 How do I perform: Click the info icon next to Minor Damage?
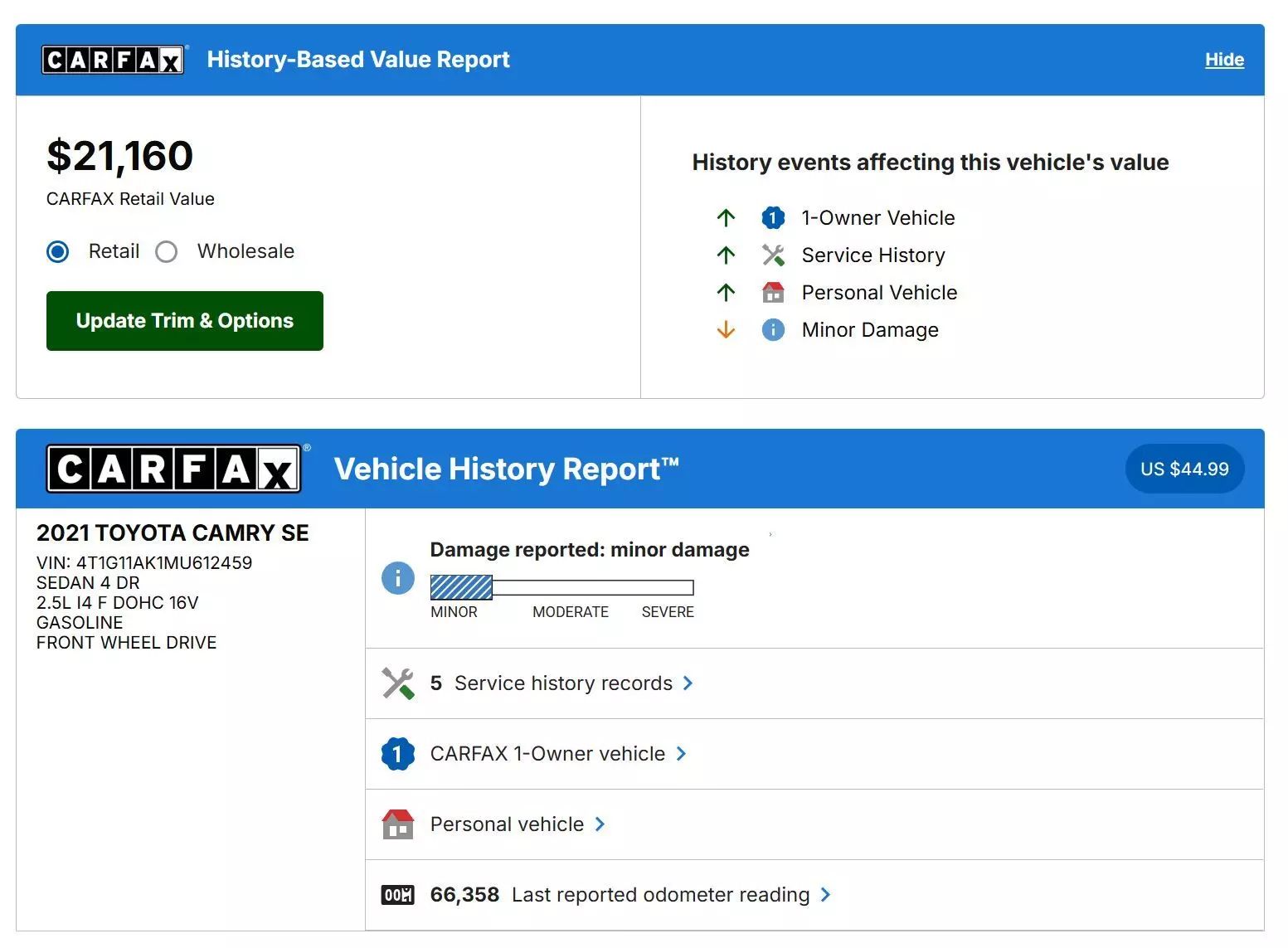[x=773, y=330]
